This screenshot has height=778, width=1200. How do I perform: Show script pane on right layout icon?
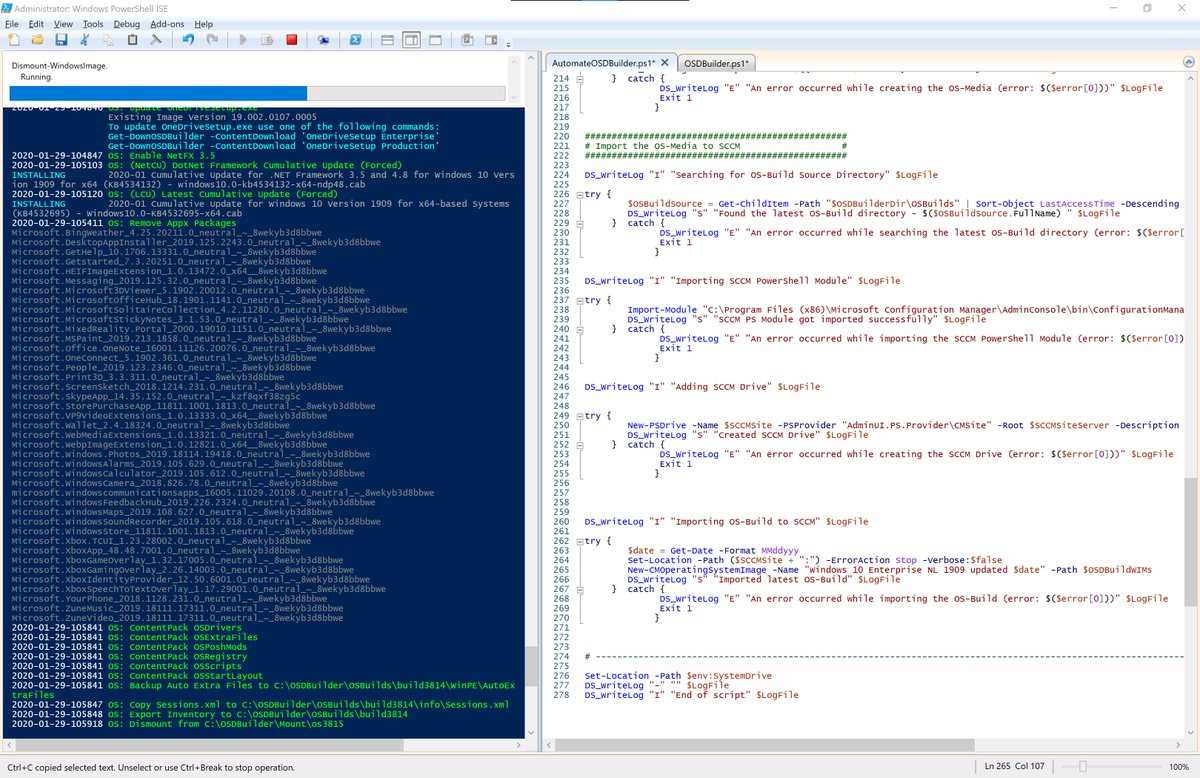pyautogui.click(x=411, y=40)
